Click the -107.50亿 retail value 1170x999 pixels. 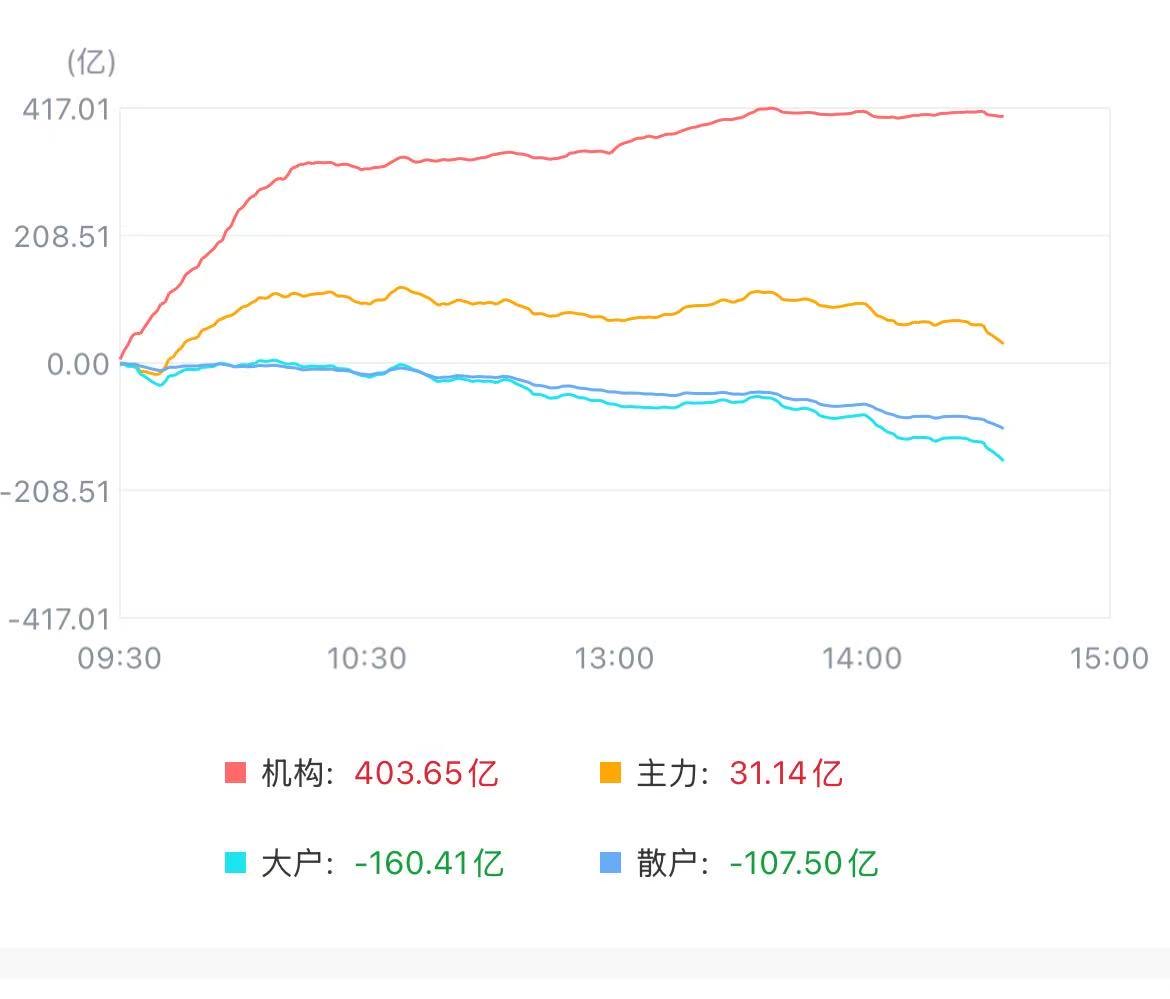coord(804,862)
